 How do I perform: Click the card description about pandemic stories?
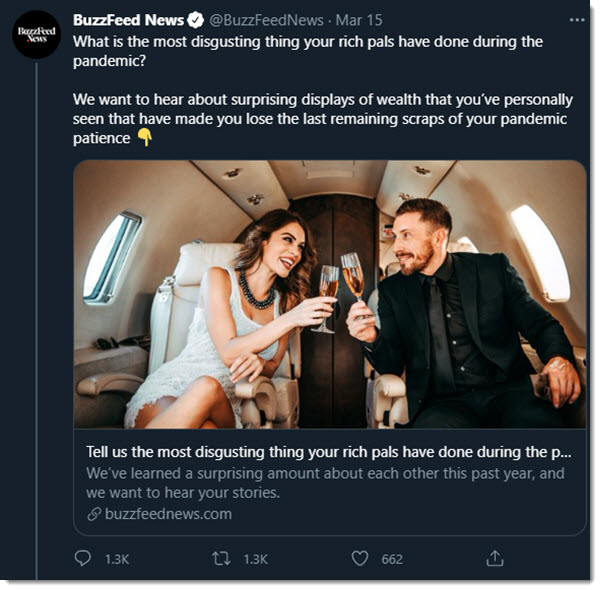pyautogui.click(x=325, y=483)
